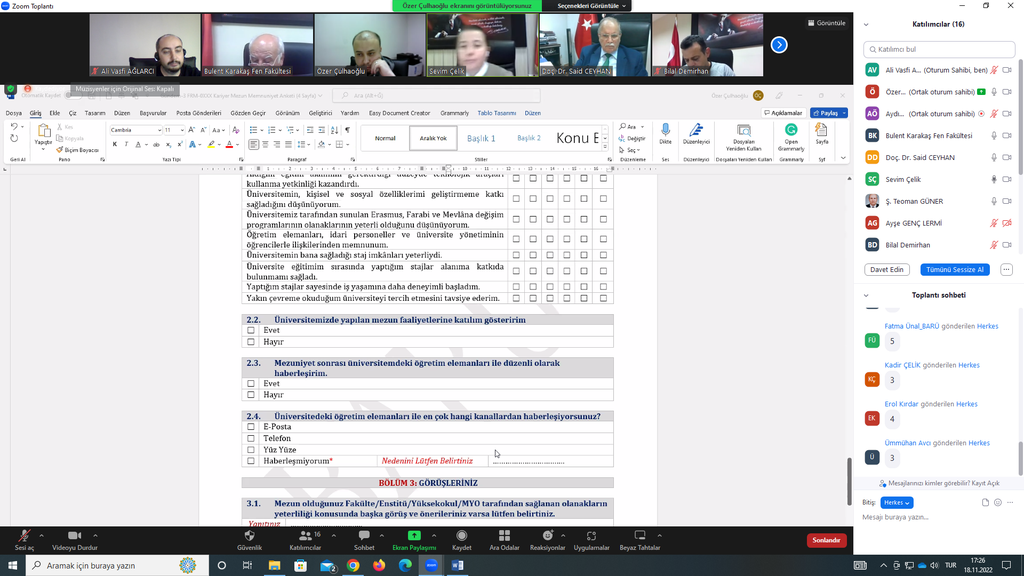Screen dimensions: 1024x576
Task: Check the Telefon checkbox in question 2.4
Action: (251, 438)
